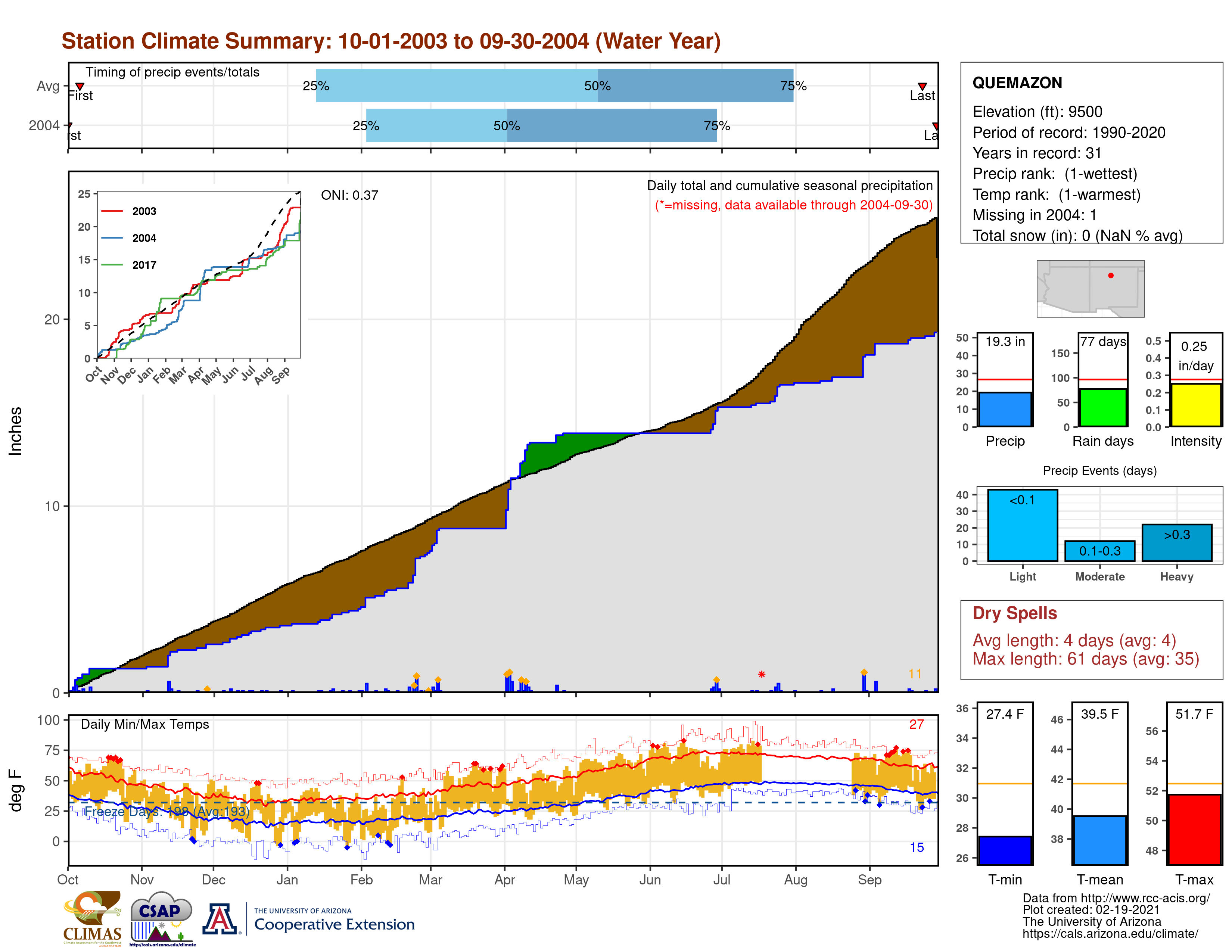
Task: Click the green Rain days bar
Action: (x=1103, y=407)
